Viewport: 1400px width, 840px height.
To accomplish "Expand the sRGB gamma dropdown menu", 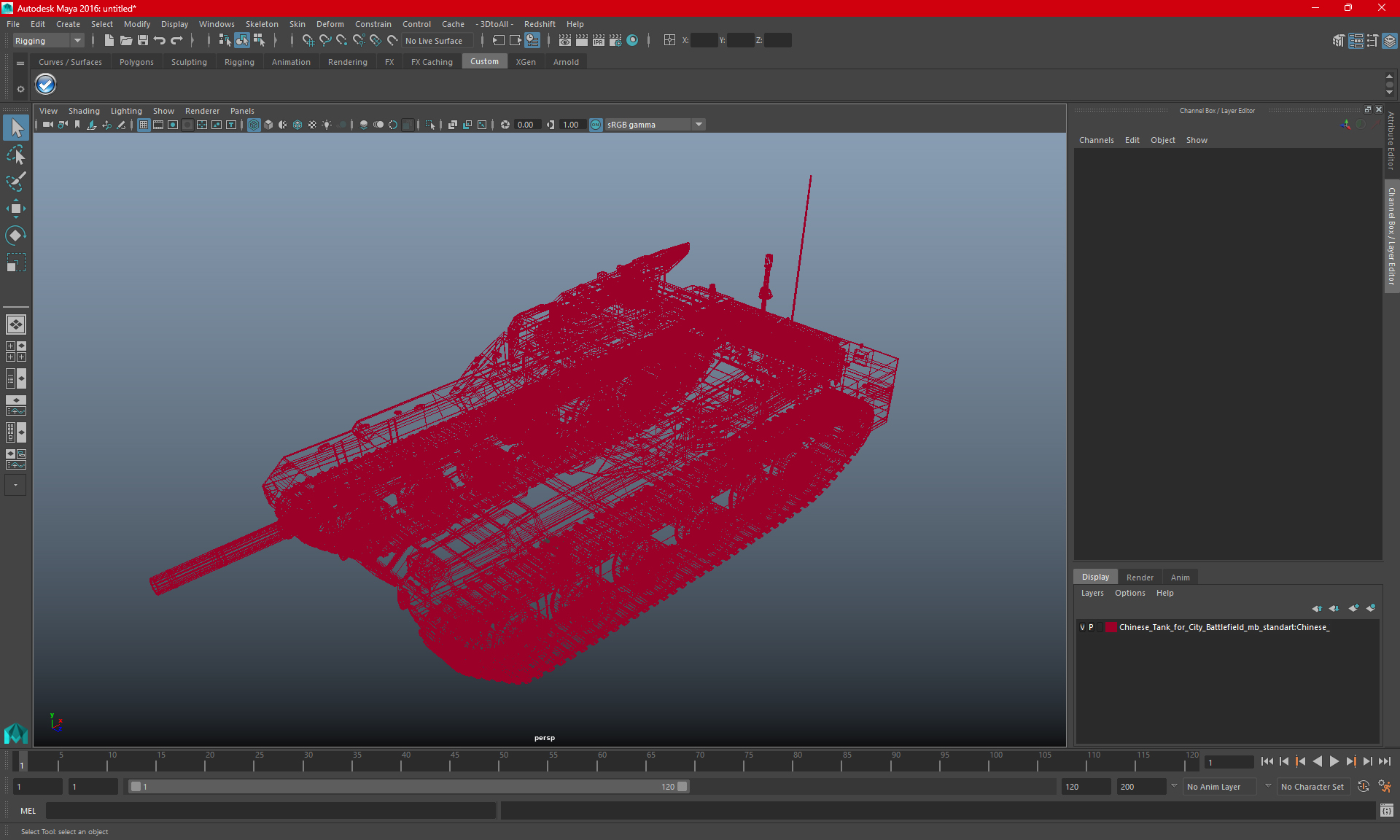I will coord(700,124).
